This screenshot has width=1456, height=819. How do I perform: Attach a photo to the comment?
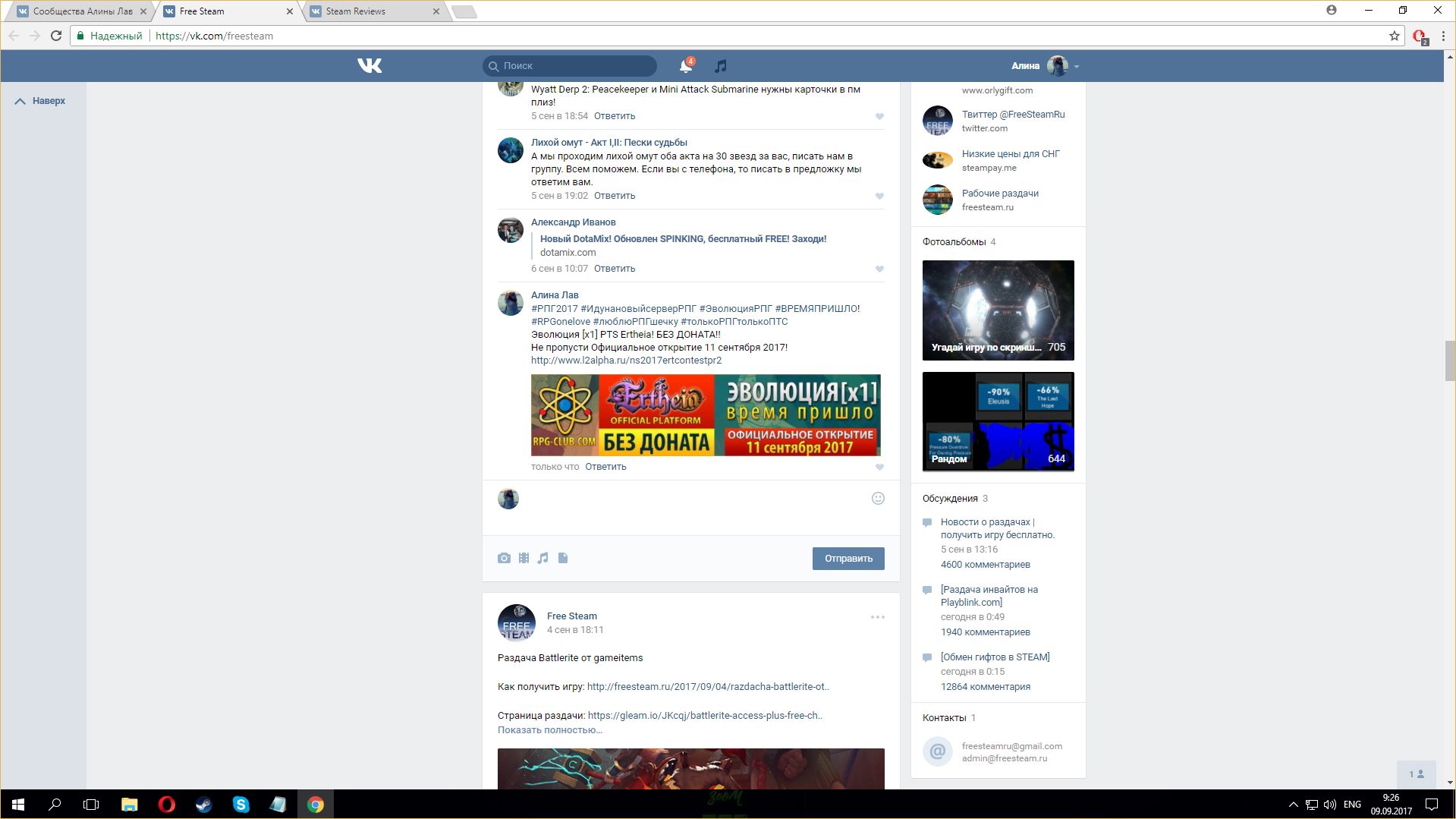coord(504,558)
